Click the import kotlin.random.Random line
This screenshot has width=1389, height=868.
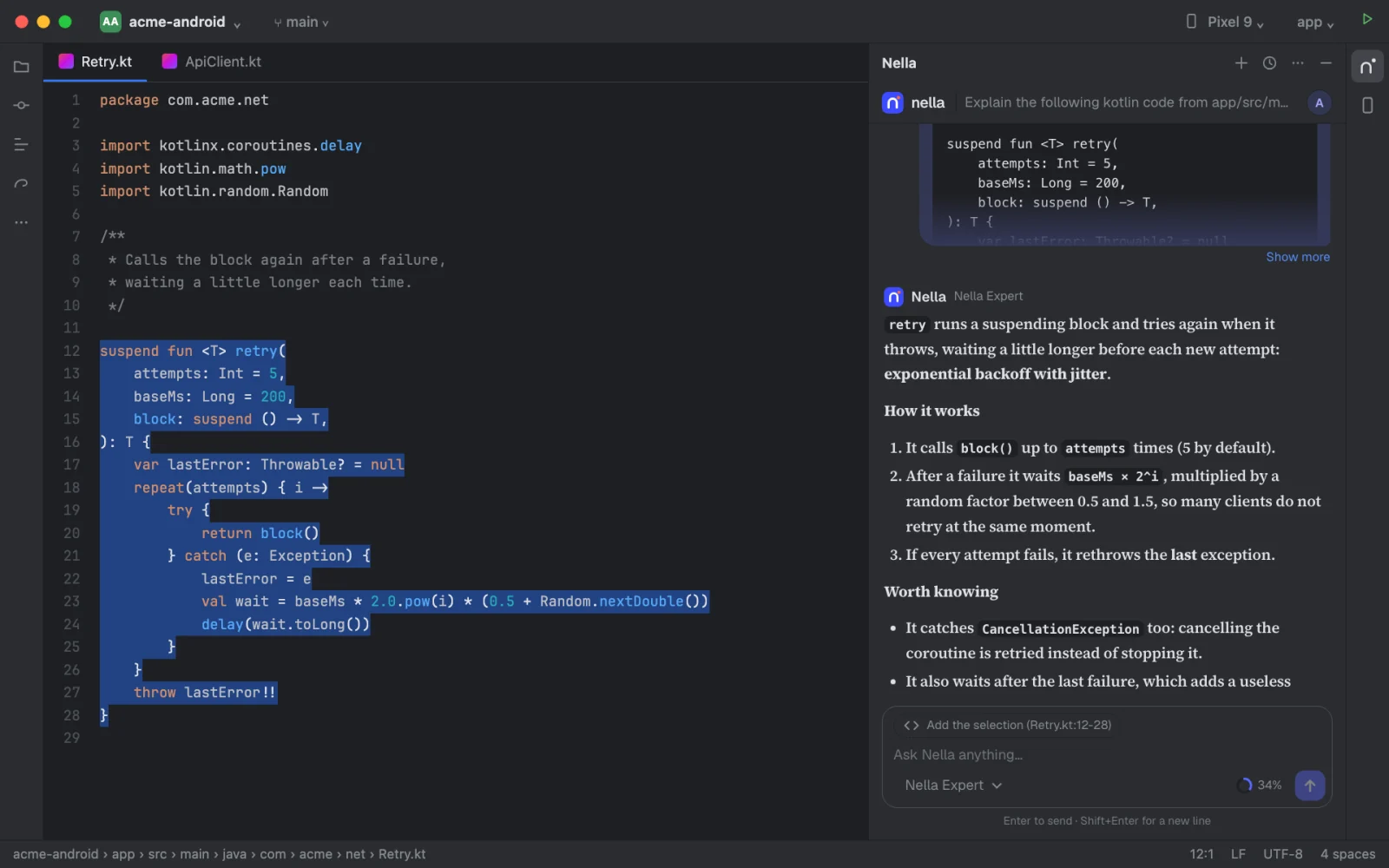coord(214,192)
